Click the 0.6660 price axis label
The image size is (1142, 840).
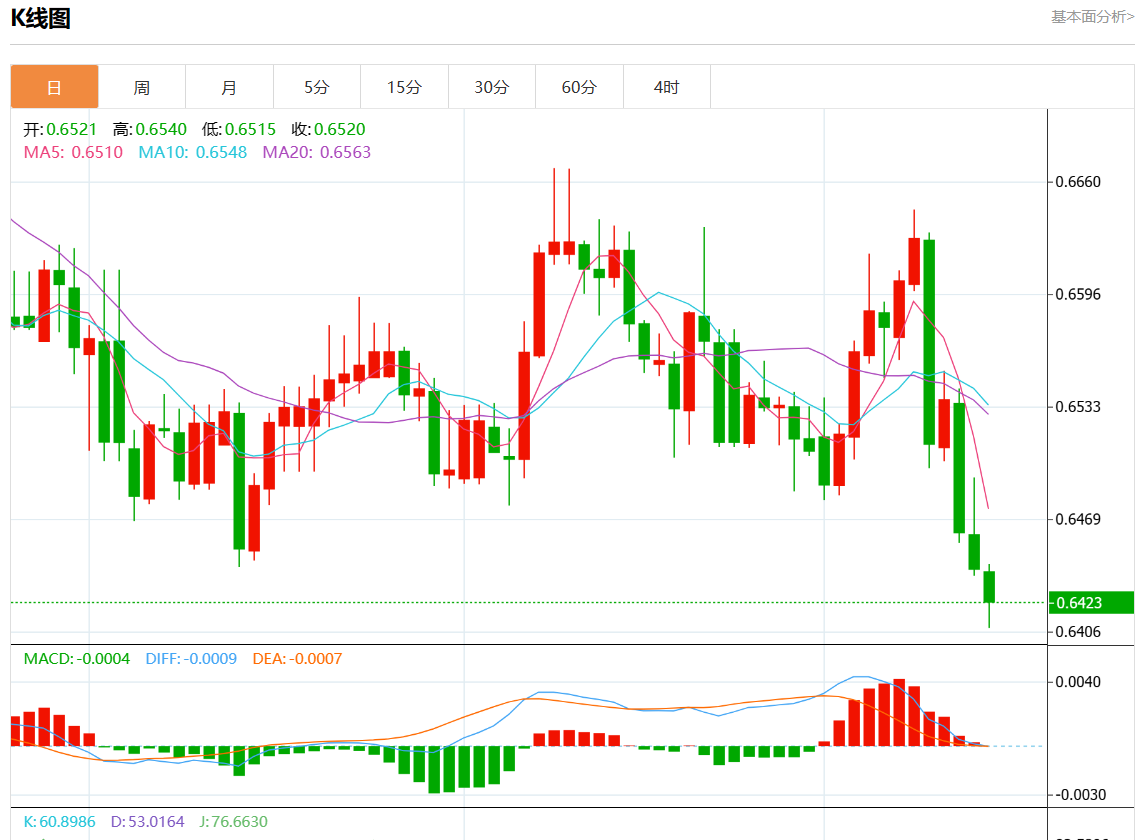[x=1078, y=181]
